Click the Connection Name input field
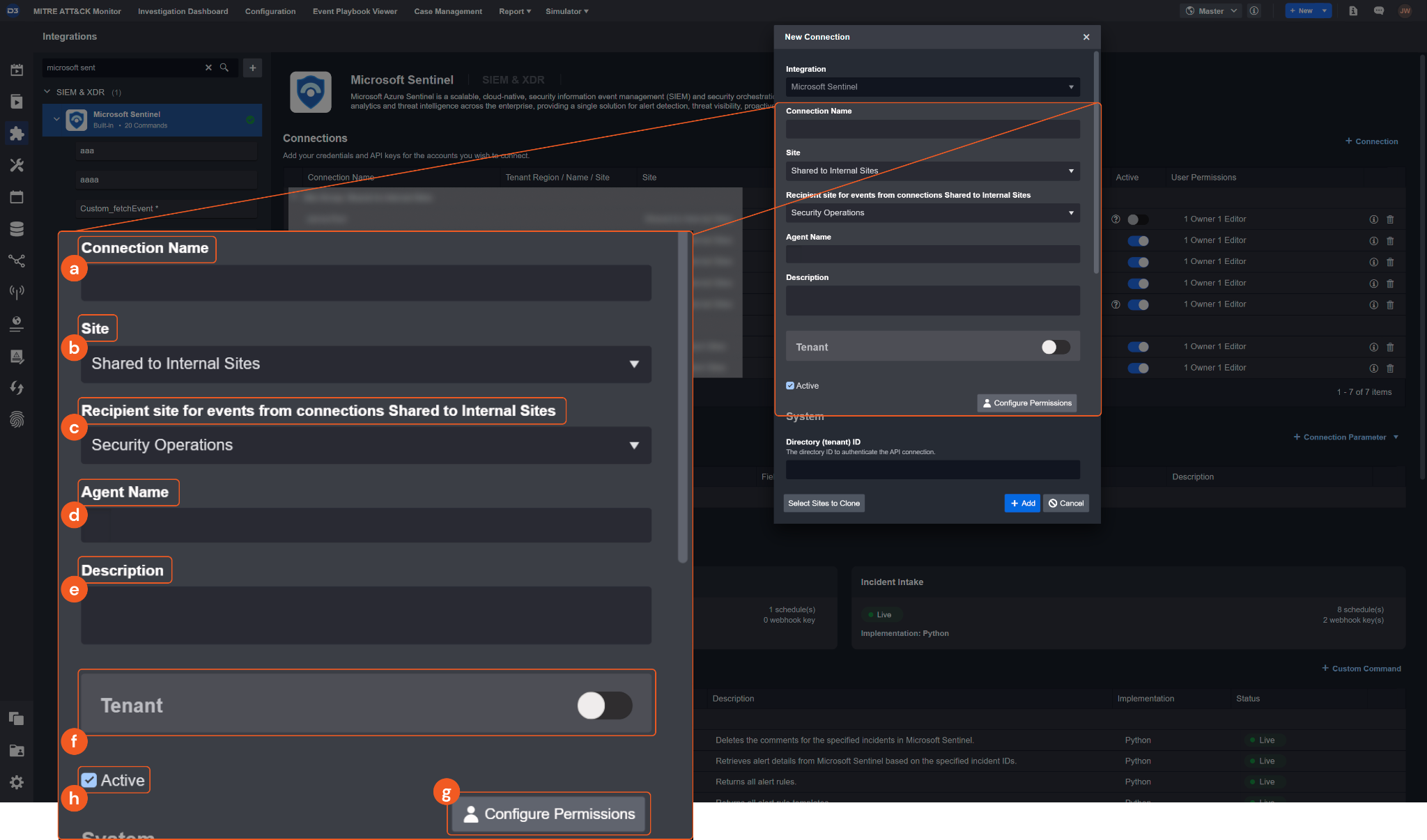The height and width of the screenshot is (840, 1427). tap(932, 129)
